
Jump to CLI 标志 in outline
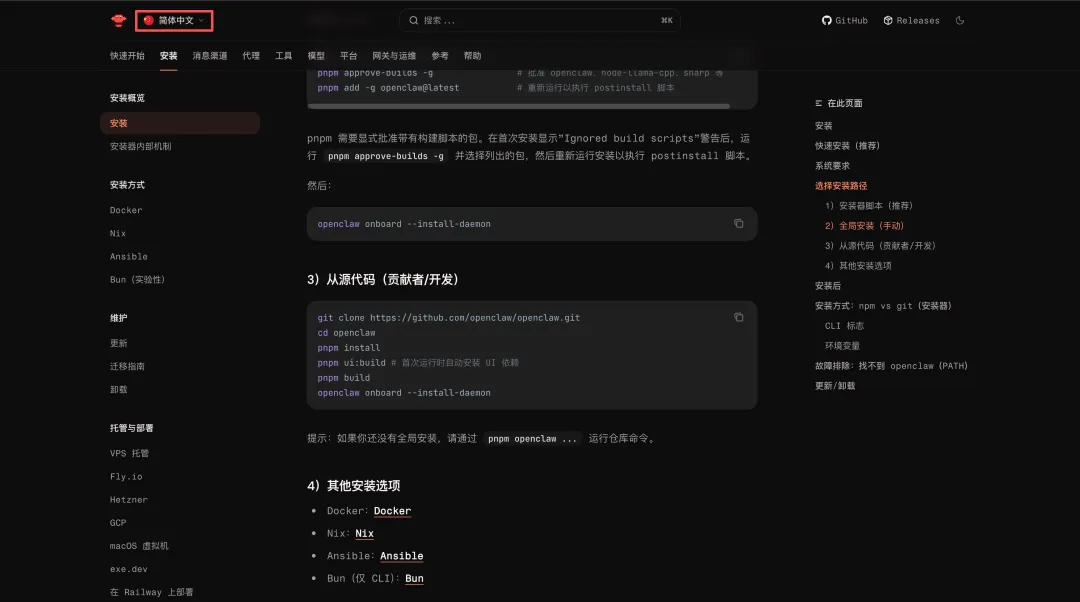(x=844, y=326)
